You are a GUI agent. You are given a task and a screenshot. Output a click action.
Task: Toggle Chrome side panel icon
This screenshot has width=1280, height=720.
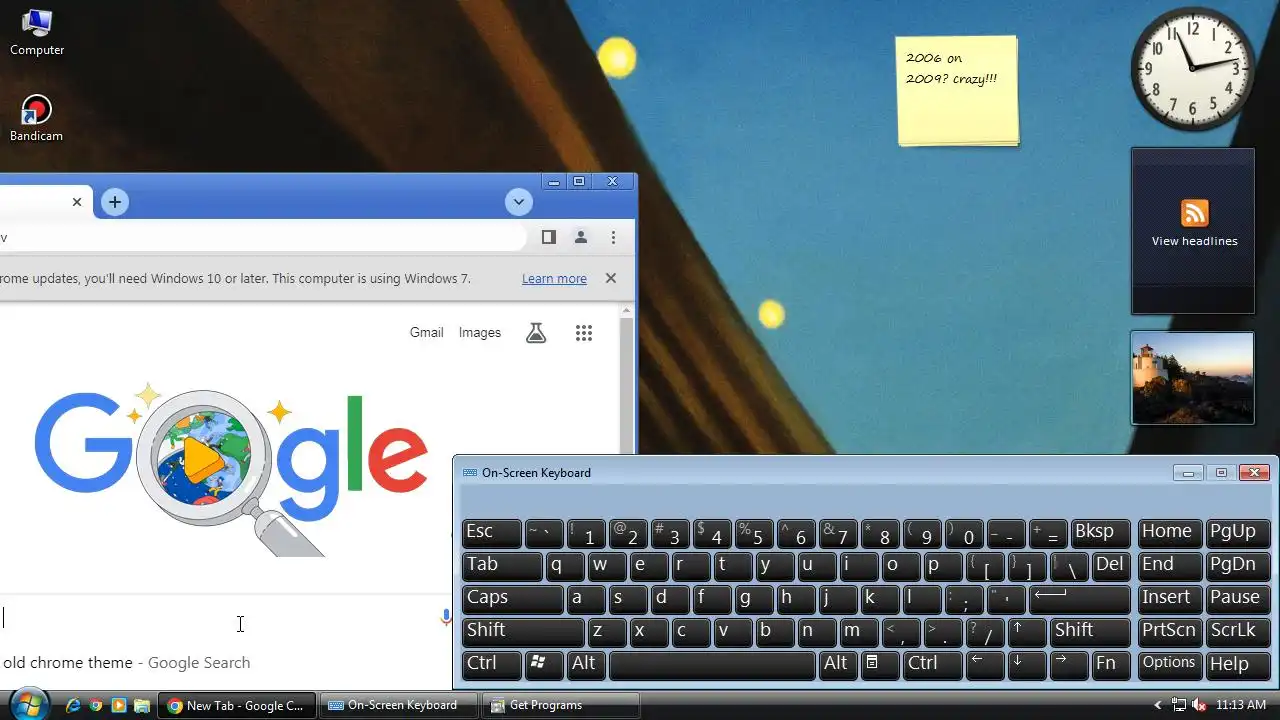coord(548,237)
